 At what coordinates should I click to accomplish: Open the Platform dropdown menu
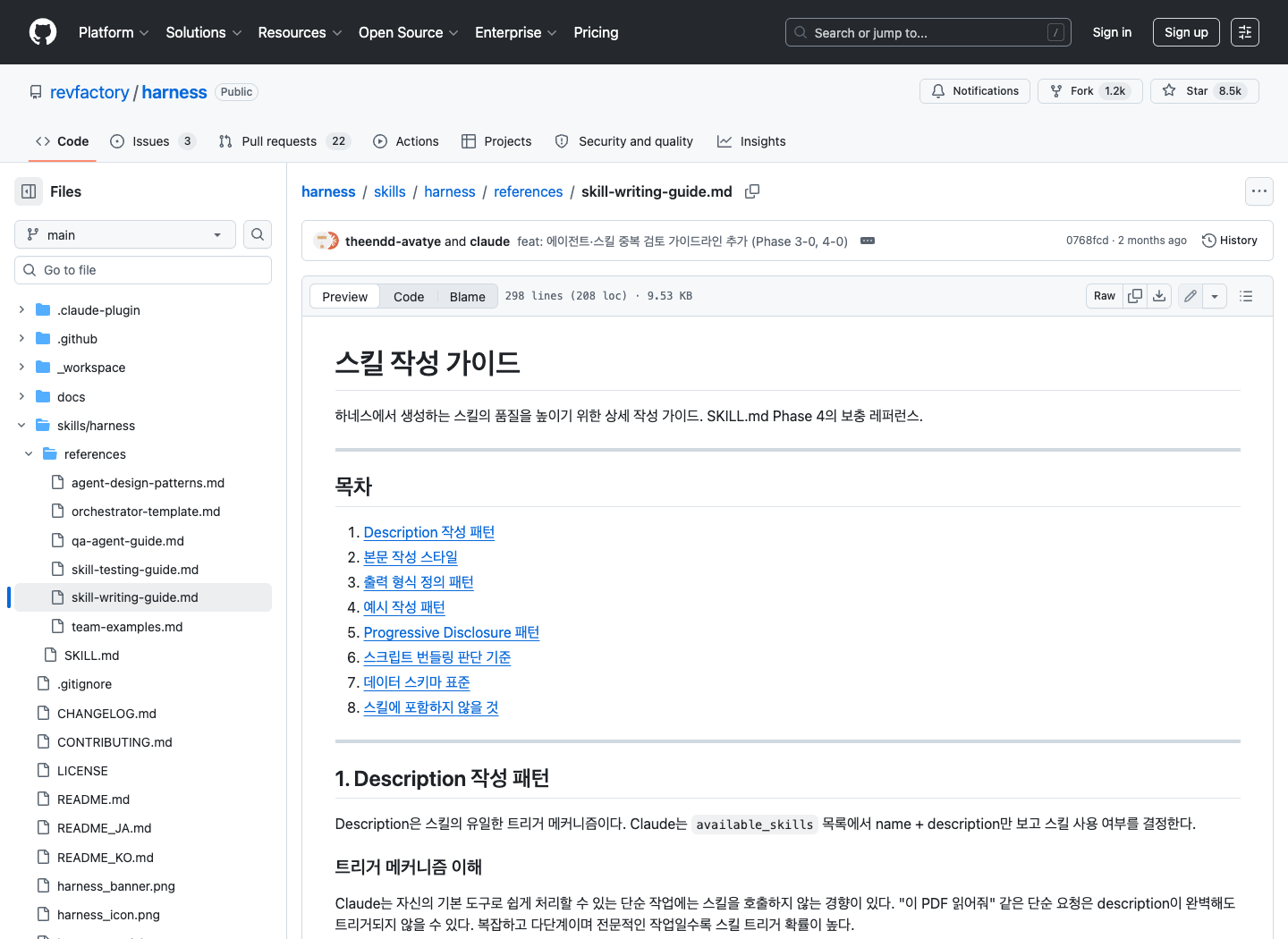click(x=114, y=32)
